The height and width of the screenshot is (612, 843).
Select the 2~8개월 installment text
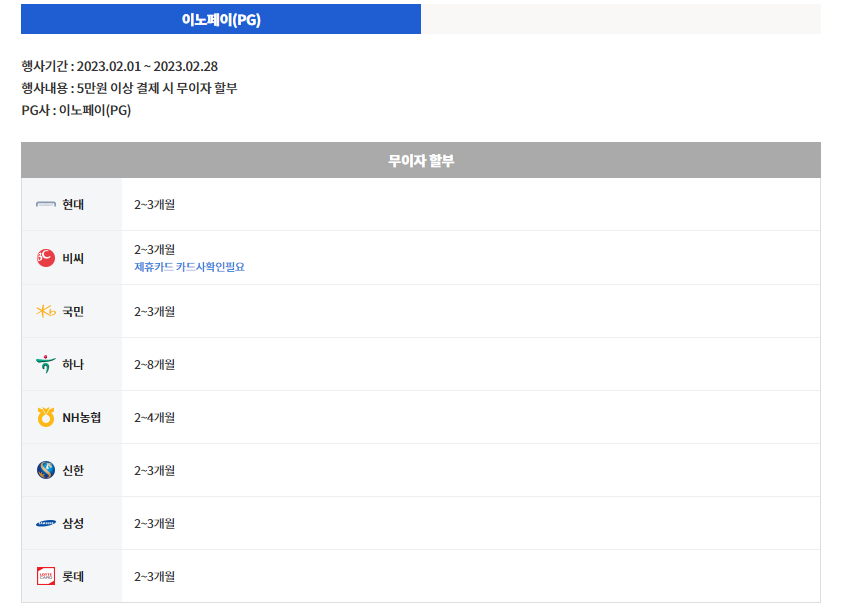[155, 365]
